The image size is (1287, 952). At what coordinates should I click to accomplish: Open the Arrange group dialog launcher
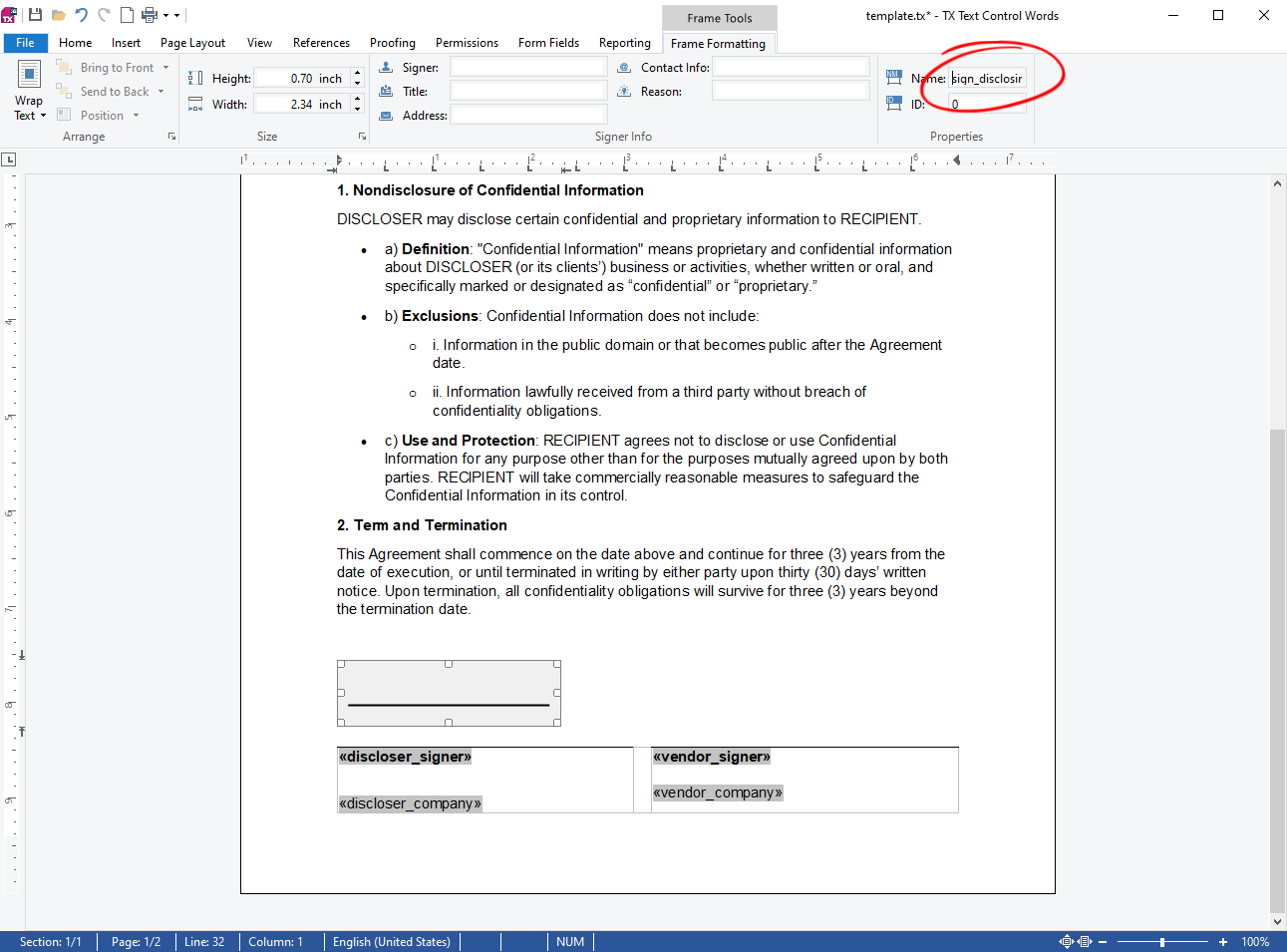point(171,137)
